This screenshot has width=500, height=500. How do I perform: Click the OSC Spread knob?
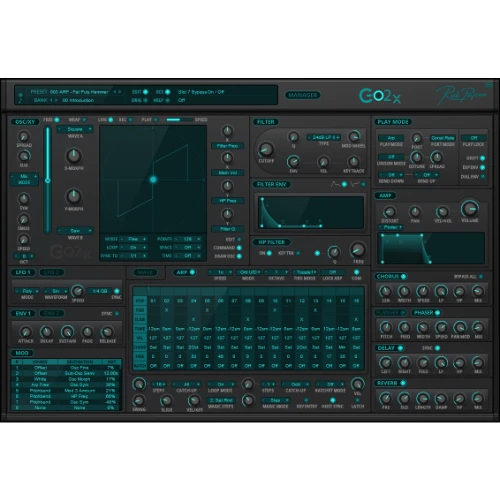[24, 136]
